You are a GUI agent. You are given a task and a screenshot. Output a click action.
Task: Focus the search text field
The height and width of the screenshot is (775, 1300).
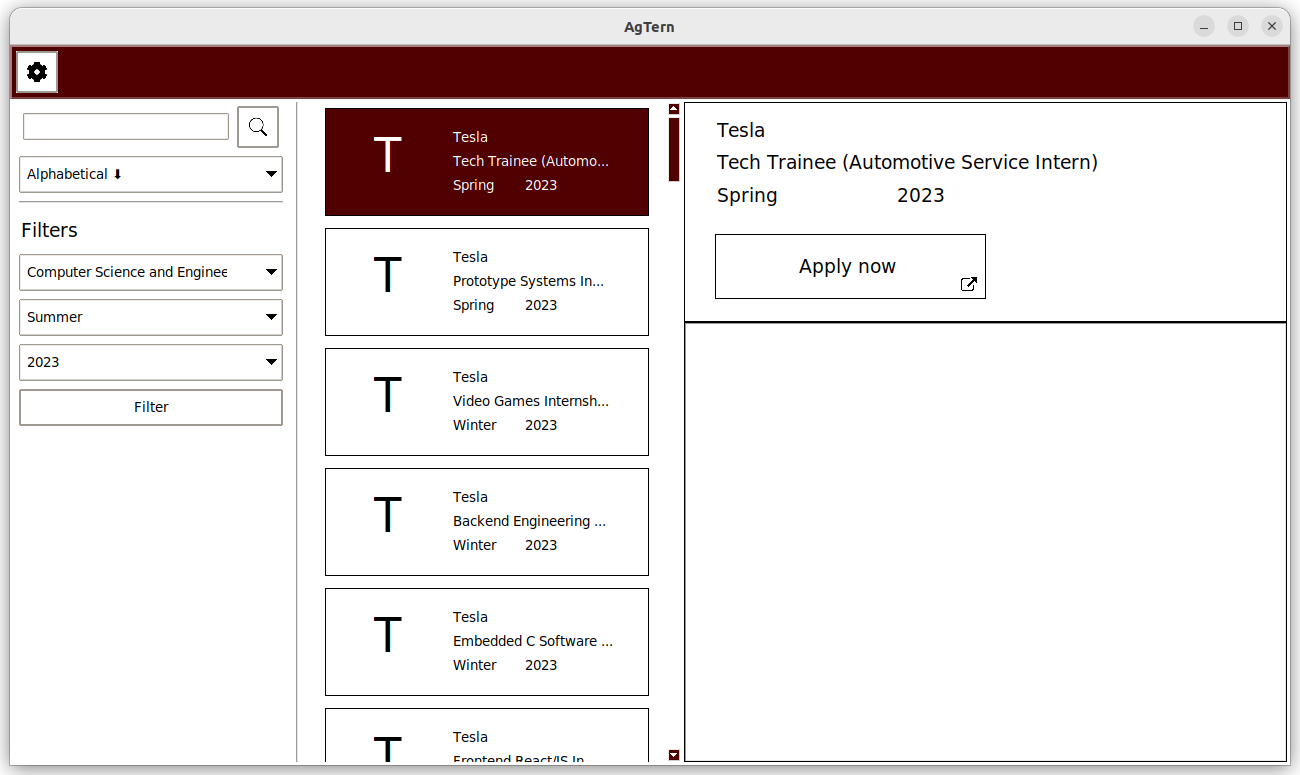pyautogui.click(x=126, y=127)
